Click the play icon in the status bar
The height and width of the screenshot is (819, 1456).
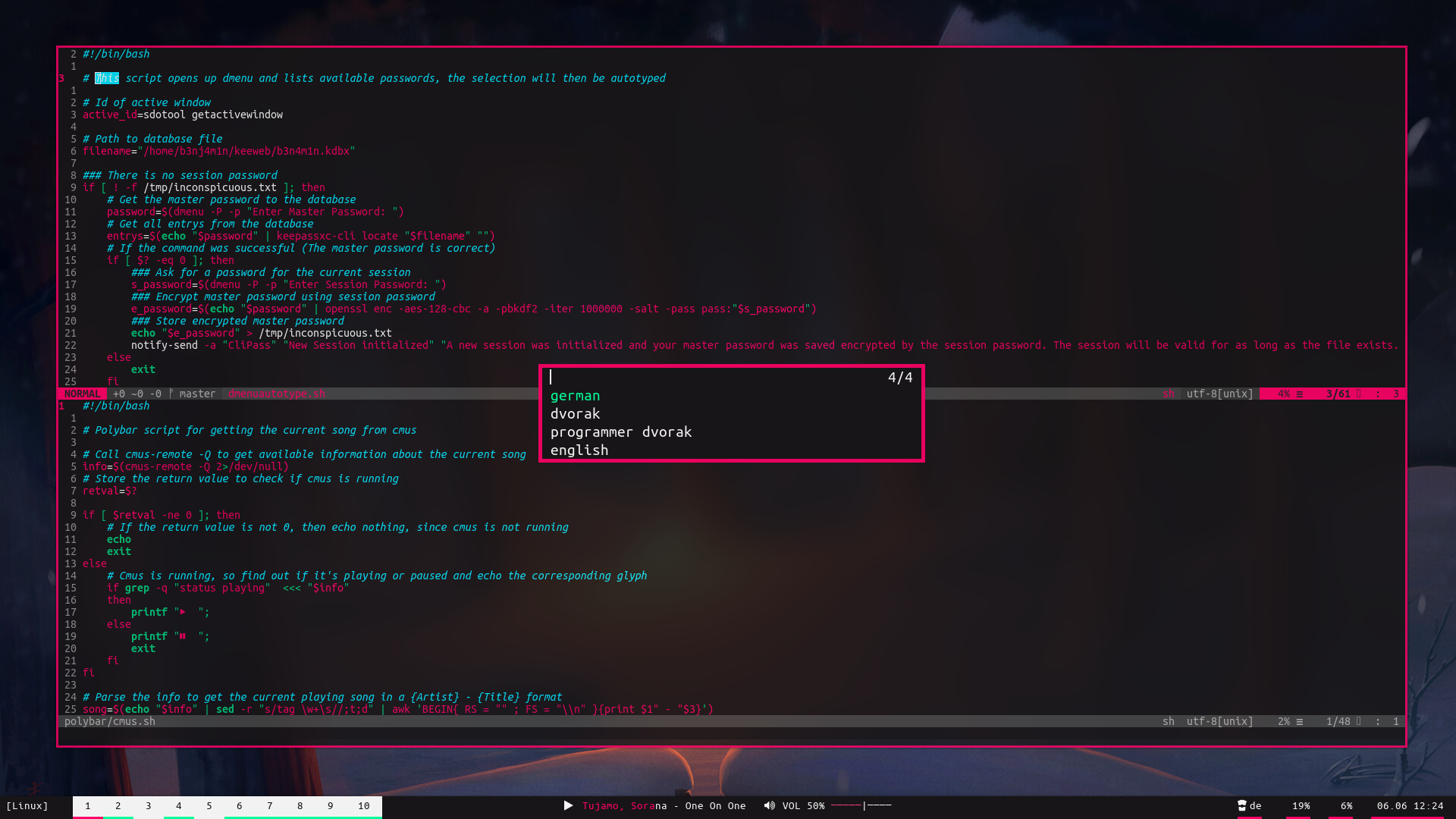pyautogui.click(x=568, y=805)
